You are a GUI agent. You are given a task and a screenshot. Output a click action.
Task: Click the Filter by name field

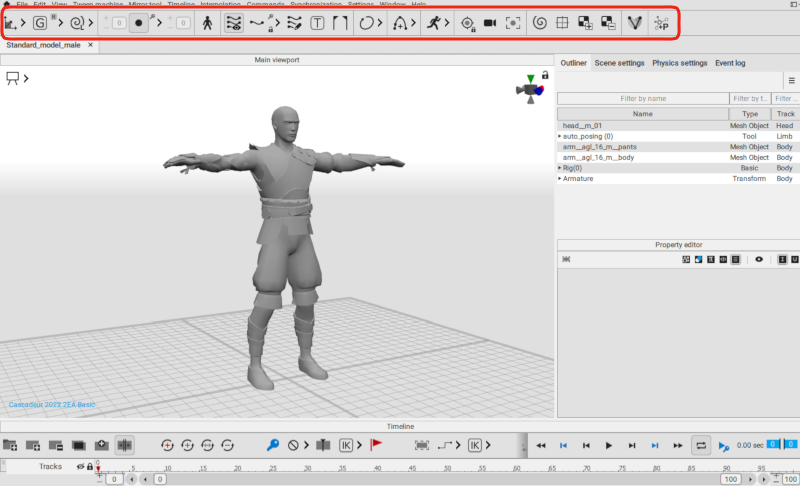coord(642,99)
